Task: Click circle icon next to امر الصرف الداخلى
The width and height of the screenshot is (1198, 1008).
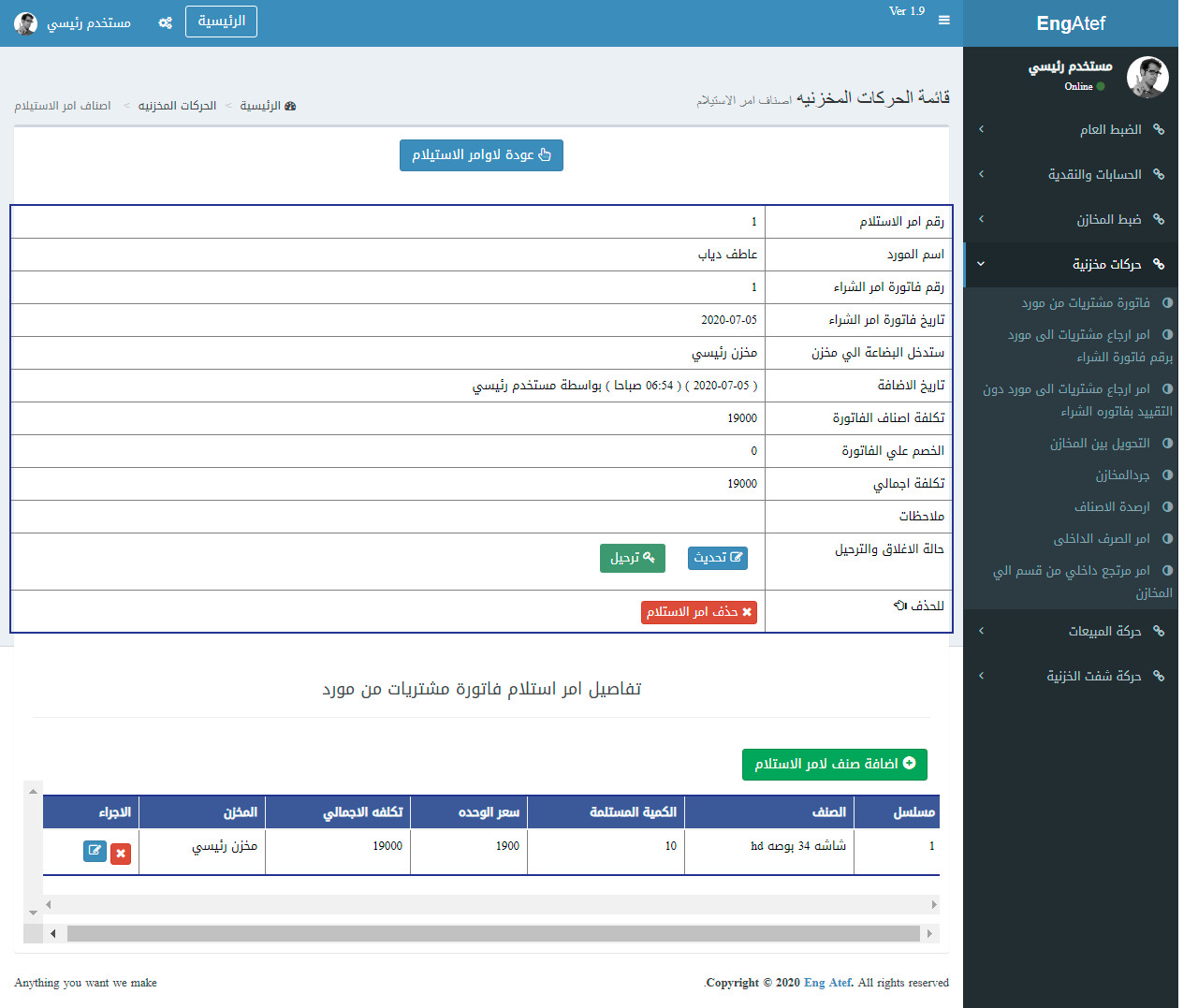Action: pyautogui.click(x=1167, y=538)
